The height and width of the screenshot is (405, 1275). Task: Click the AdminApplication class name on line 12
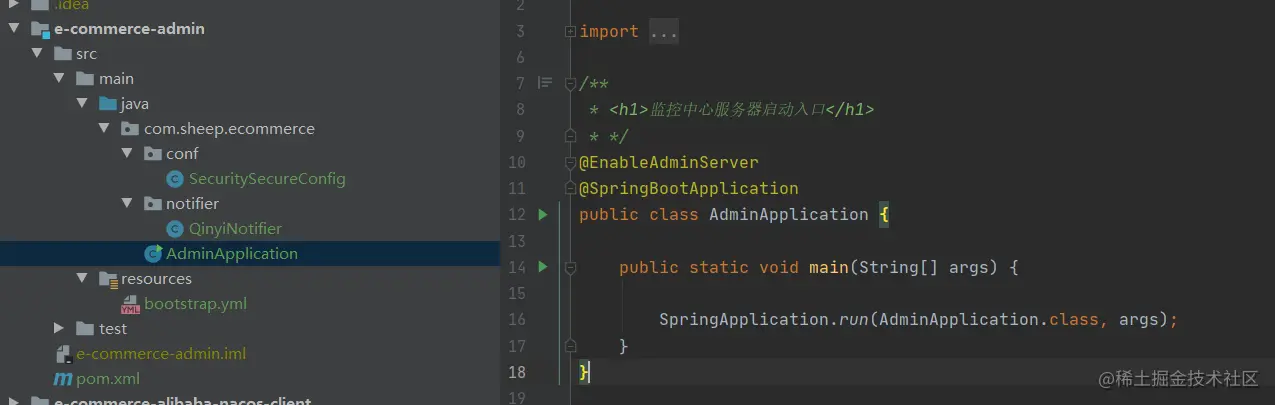click(x=789, y=214)
